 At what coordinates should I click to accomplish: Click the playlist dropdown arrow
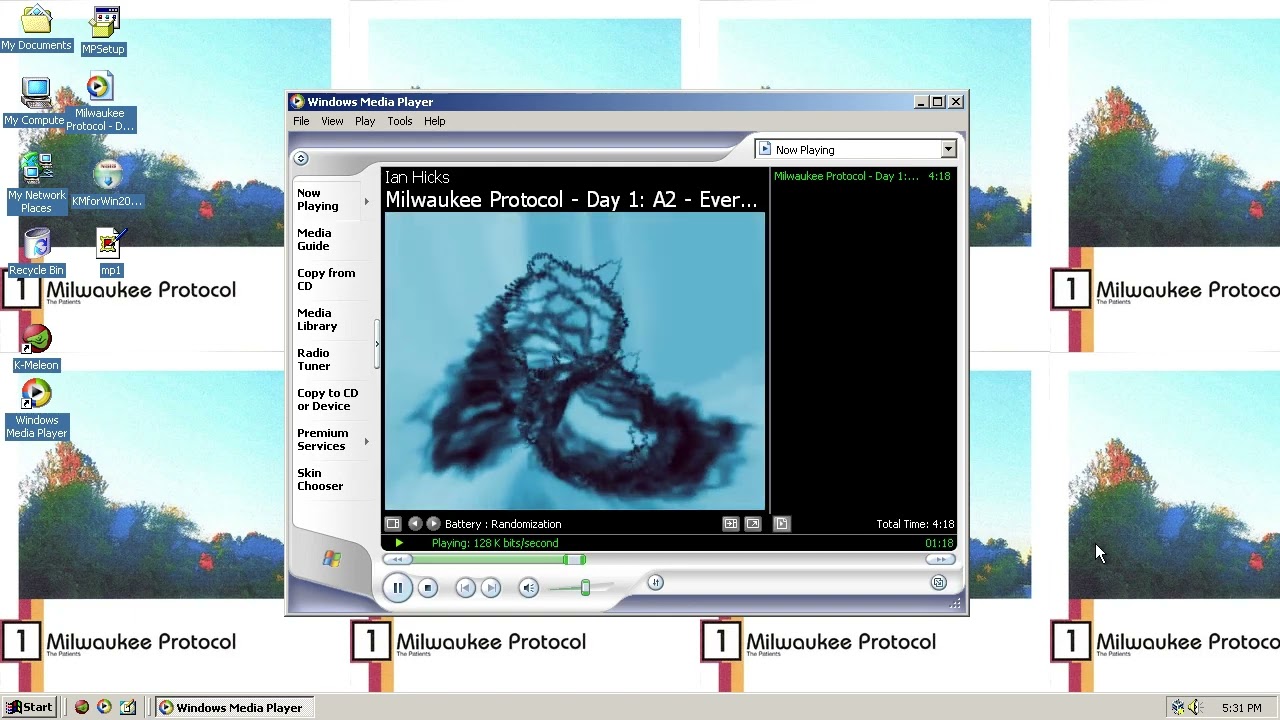[x=948, y=150]
